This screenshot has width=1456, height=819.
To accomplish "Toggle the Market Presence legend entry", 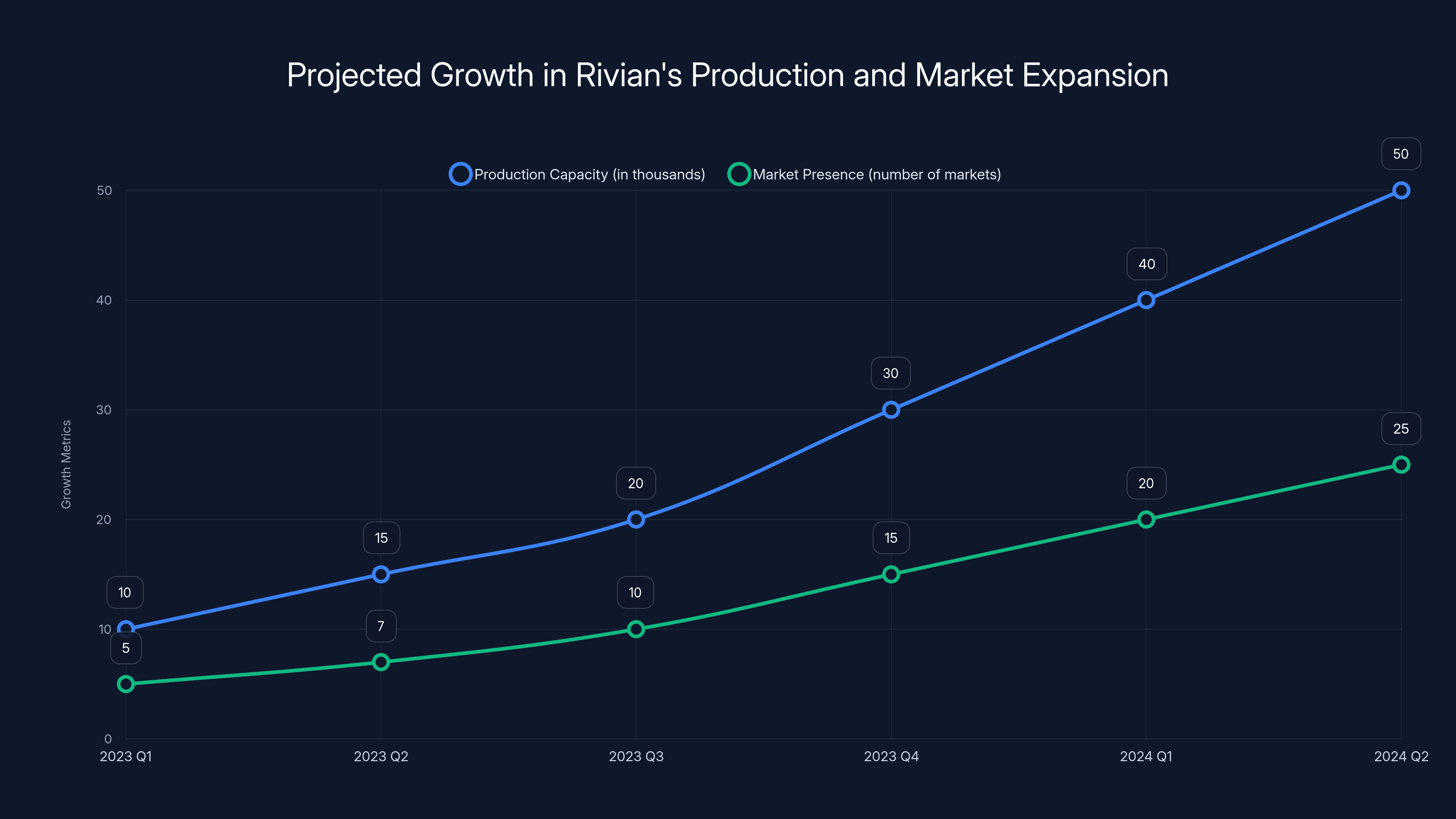I will [x=864, y=174].
